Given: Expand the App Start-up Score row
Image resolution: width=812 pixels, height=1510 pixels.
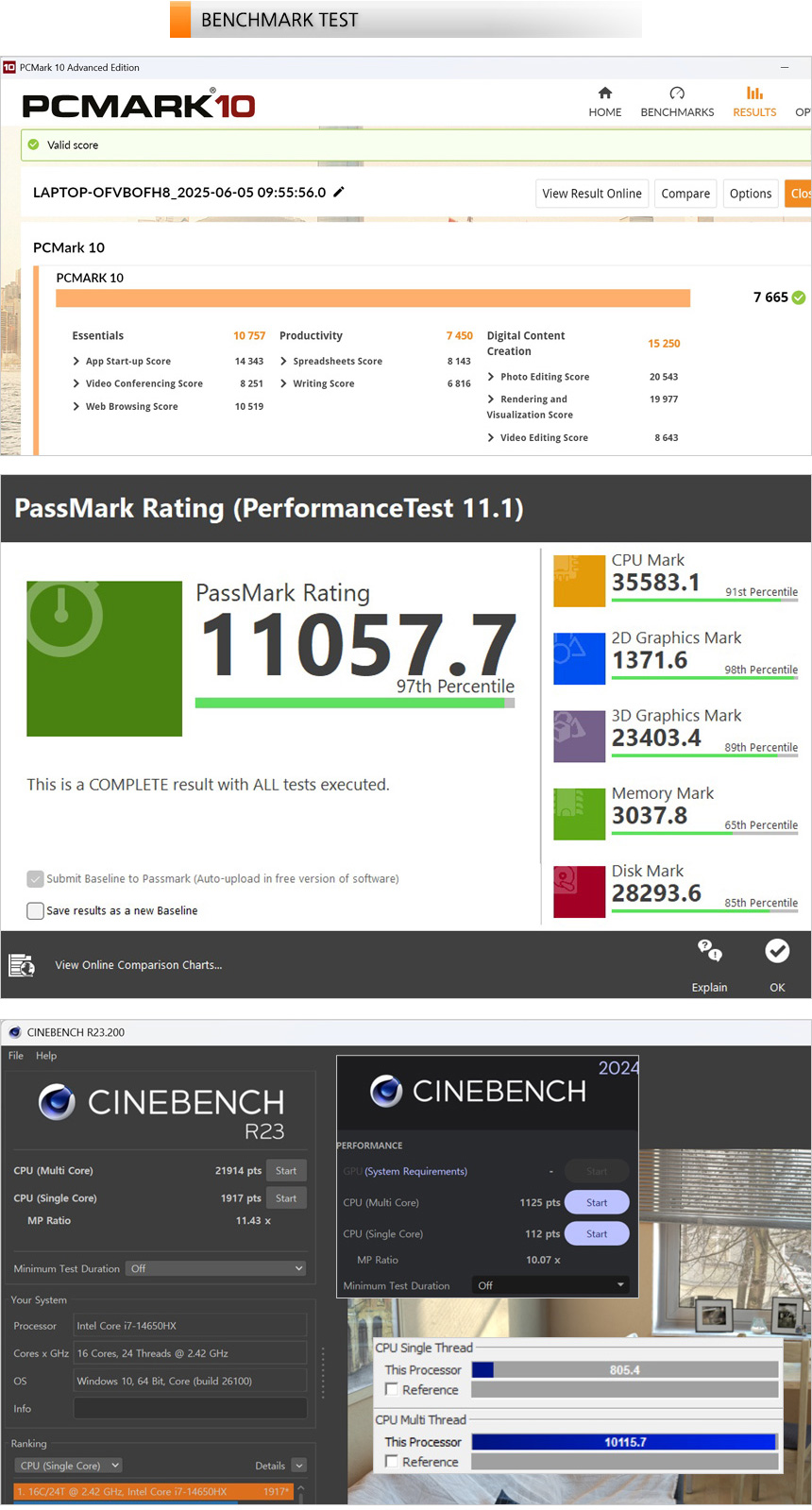Looking at the screenshot, I should (76, 362).
